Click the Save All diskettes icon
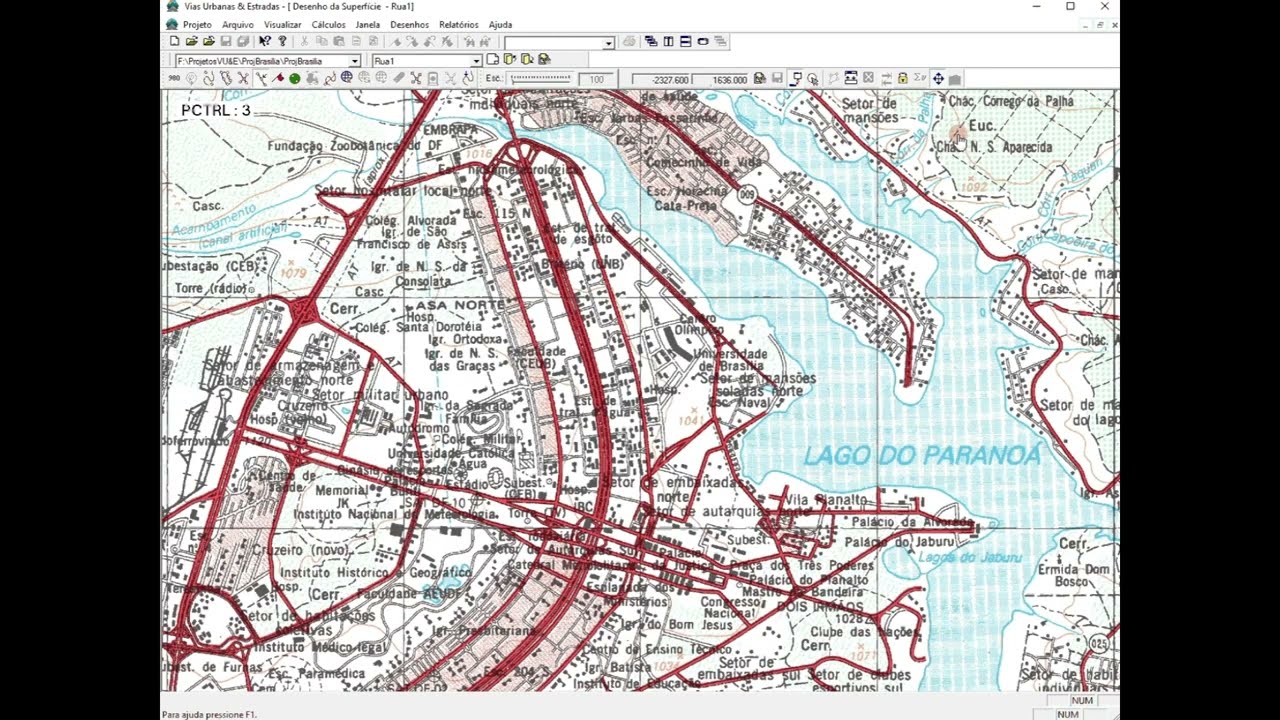1280x720 pixels. point(243,41)
